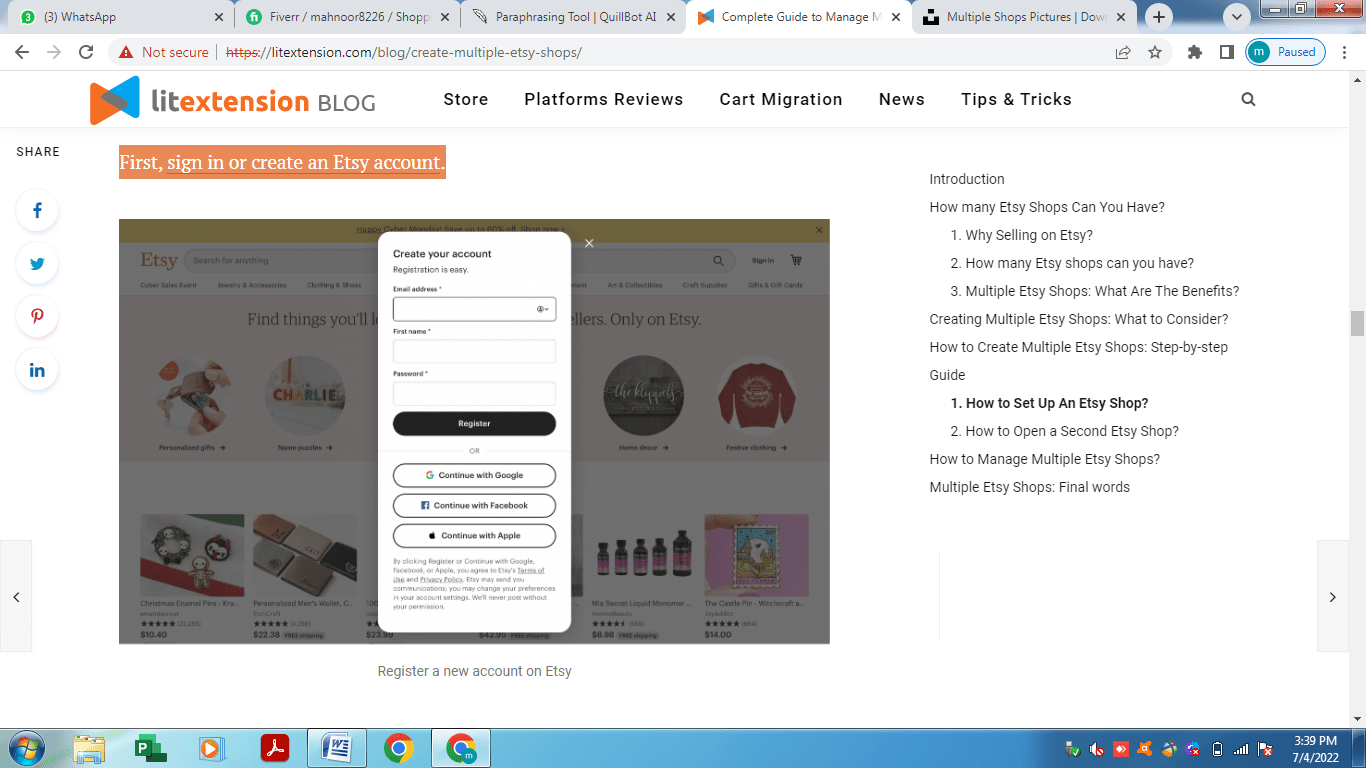Click the Not secure warning icon
The height and width of the screenshot is (768, 1366).
pos(126,52)
